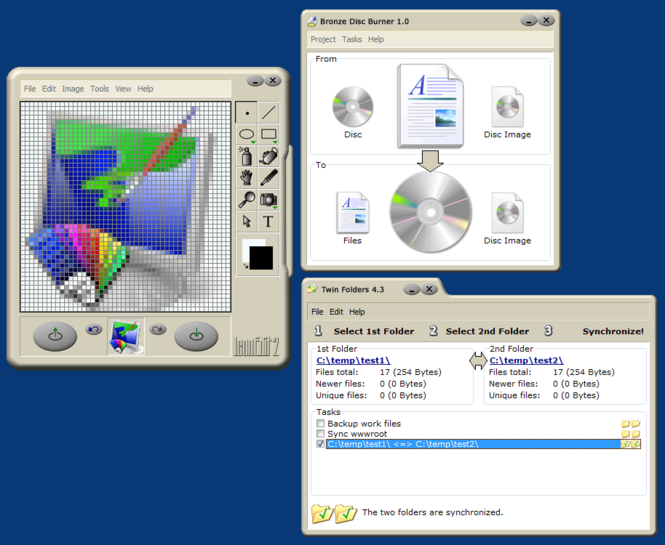Open the Tasks menu in Disc Burner

point(352,39)
